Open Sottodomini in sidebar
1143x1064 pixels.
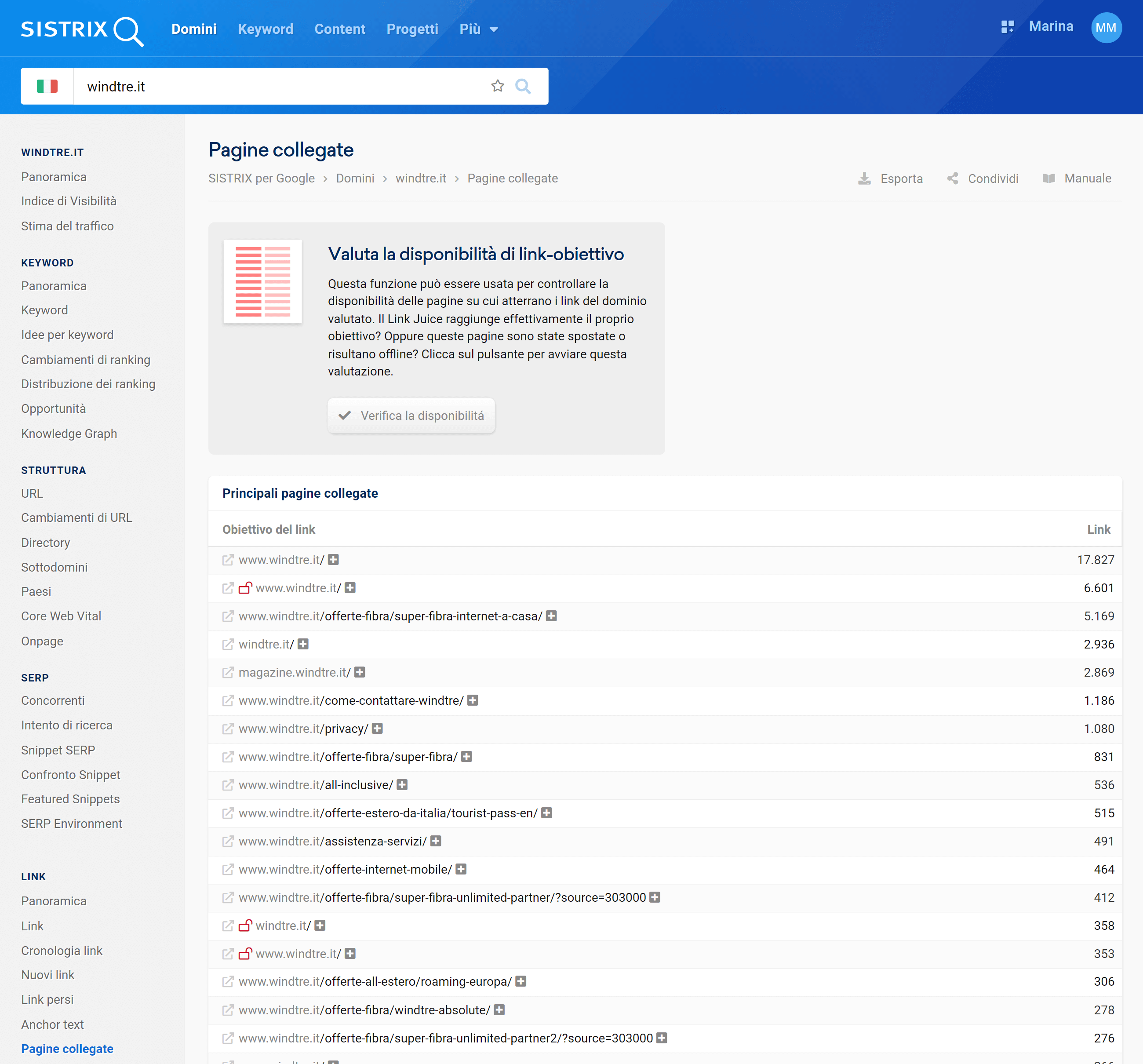click(54, 568)
